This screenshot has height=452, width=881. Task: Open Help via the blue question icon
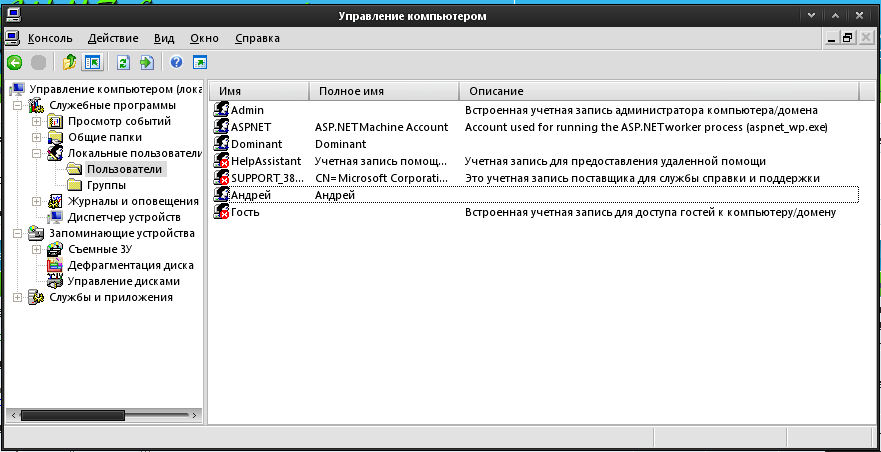[176, 62]
